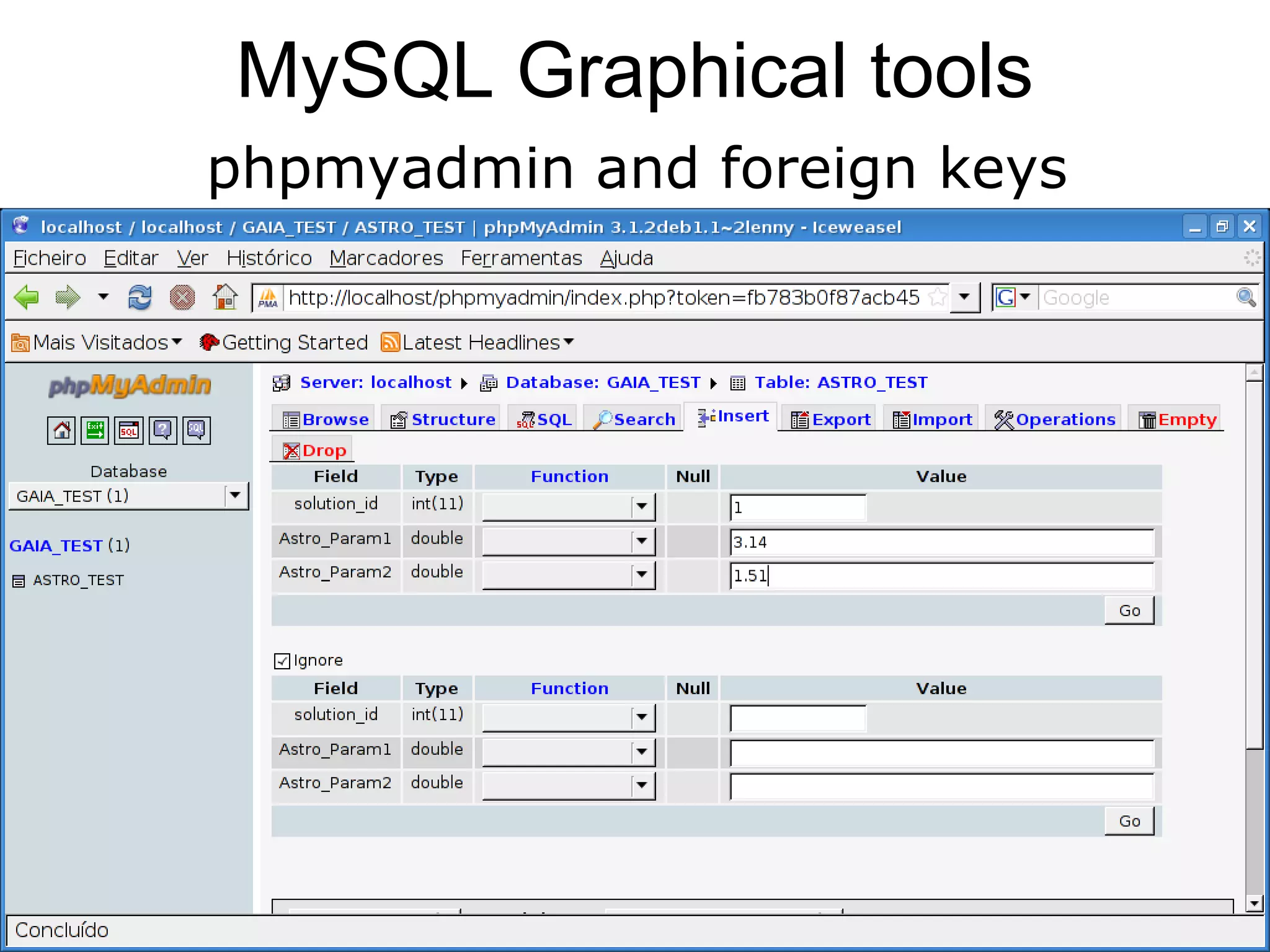Go to the browser Home icon

click(225, 297)
